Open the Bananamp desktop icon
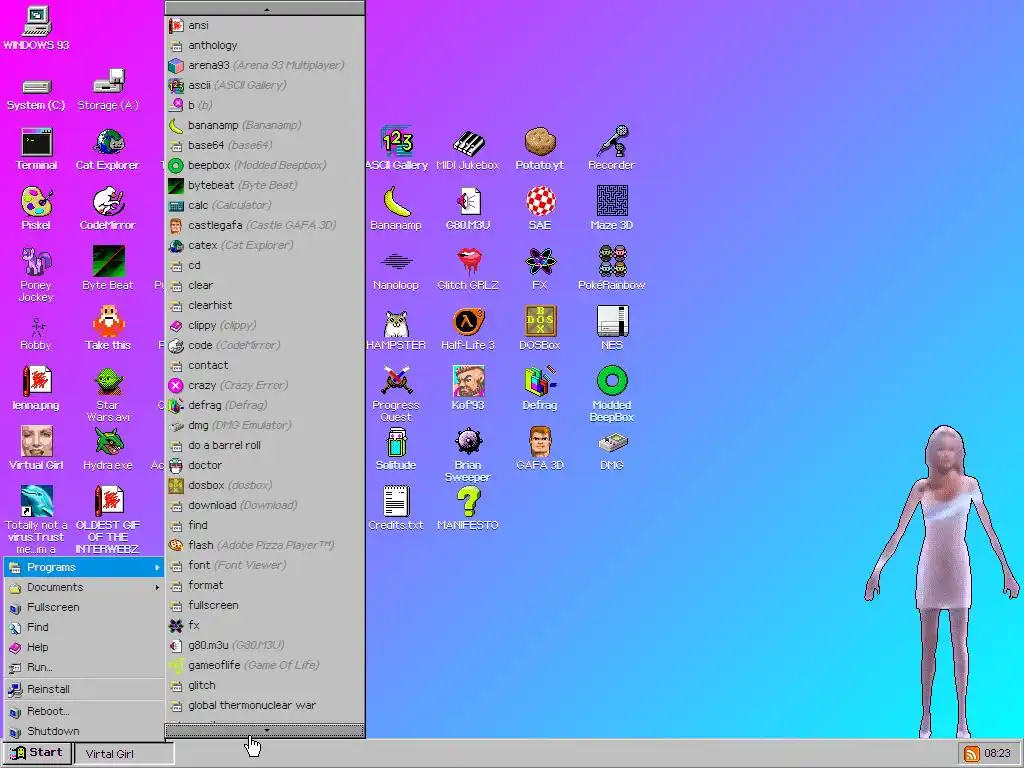Screen dimensions: 1024x768 click(x=396, y=209)
